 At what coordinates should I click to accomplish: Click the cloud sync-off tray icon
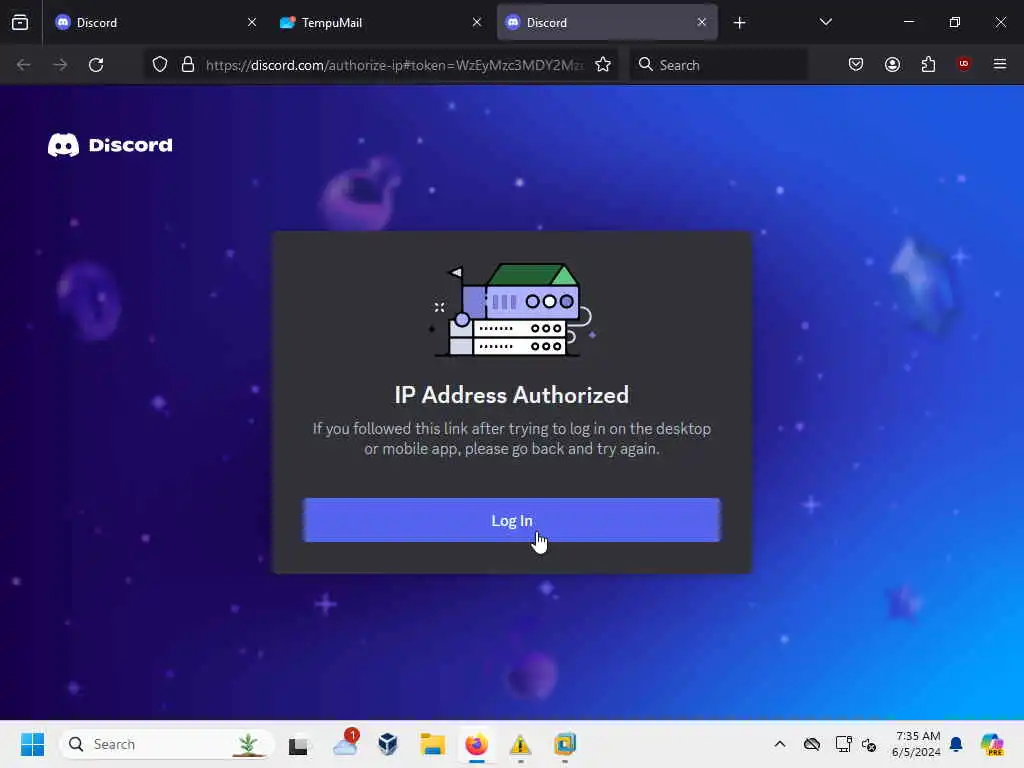coord(812,744)
